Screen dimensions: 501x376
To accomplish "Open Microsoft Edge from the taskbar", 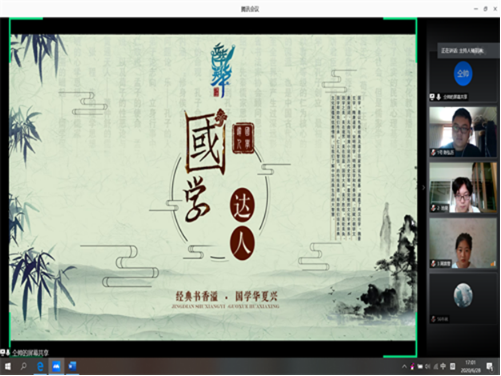I will 40,367.
